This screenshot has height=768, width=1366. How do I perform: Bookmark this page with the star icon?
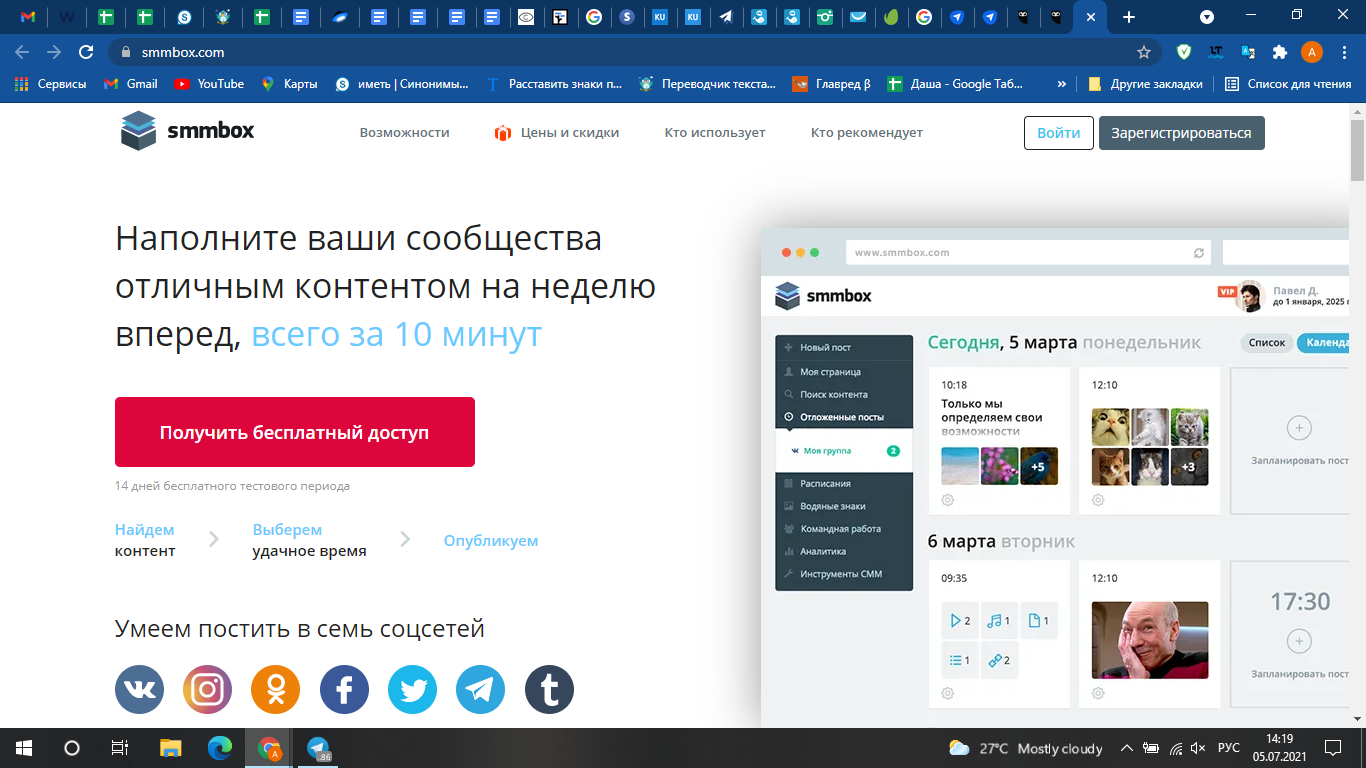[1144, 52]
